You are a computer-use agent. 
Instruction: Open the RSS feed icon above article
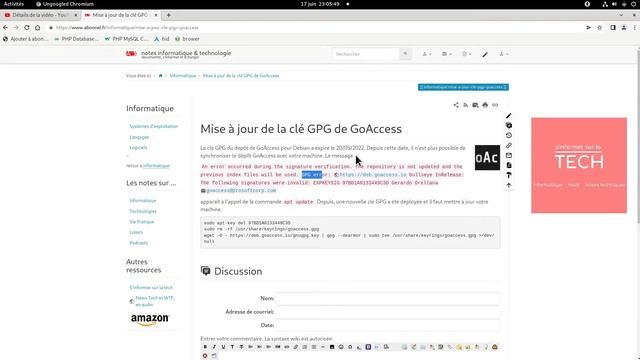466,105
